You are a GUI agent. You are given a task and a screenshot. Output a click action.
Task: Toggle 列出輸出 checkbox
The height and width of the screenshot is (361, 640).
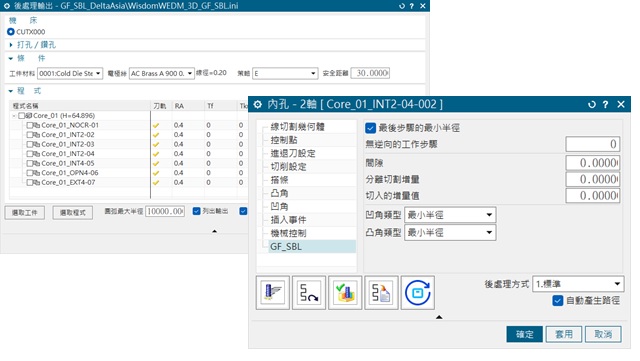(196, 211)
